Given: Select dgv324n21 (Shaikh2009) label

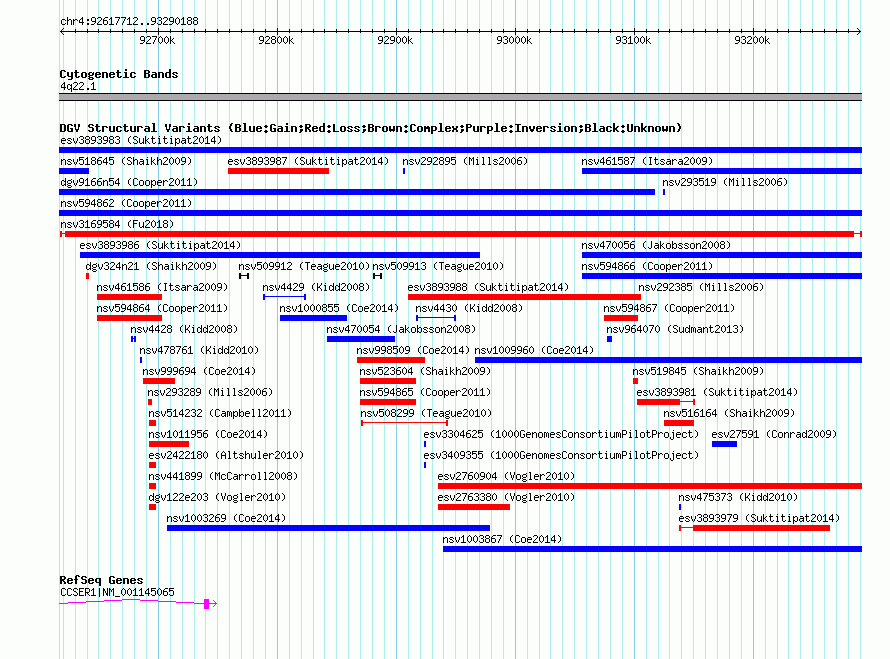Looking at the screenshot, I should click(x=151, y=266).
